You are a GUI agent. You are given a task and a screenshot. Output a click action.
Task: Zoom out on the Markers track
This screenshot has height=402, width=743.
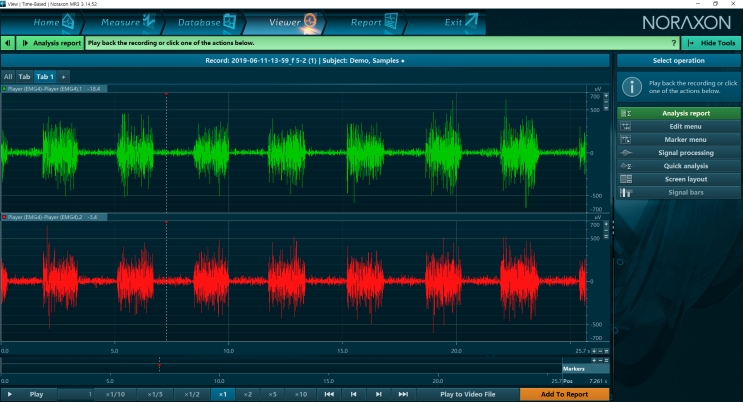[600, 360]
